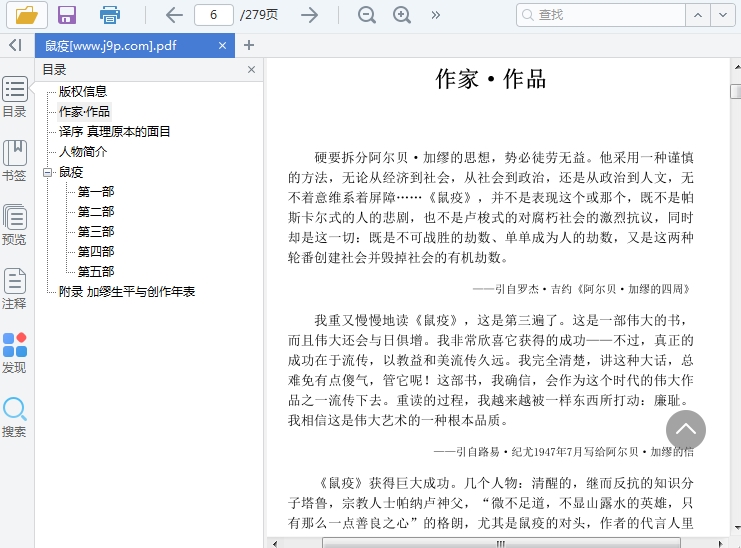Jump to 第二部 in the outline
The image size is (741, 548).
click(96, 212)
